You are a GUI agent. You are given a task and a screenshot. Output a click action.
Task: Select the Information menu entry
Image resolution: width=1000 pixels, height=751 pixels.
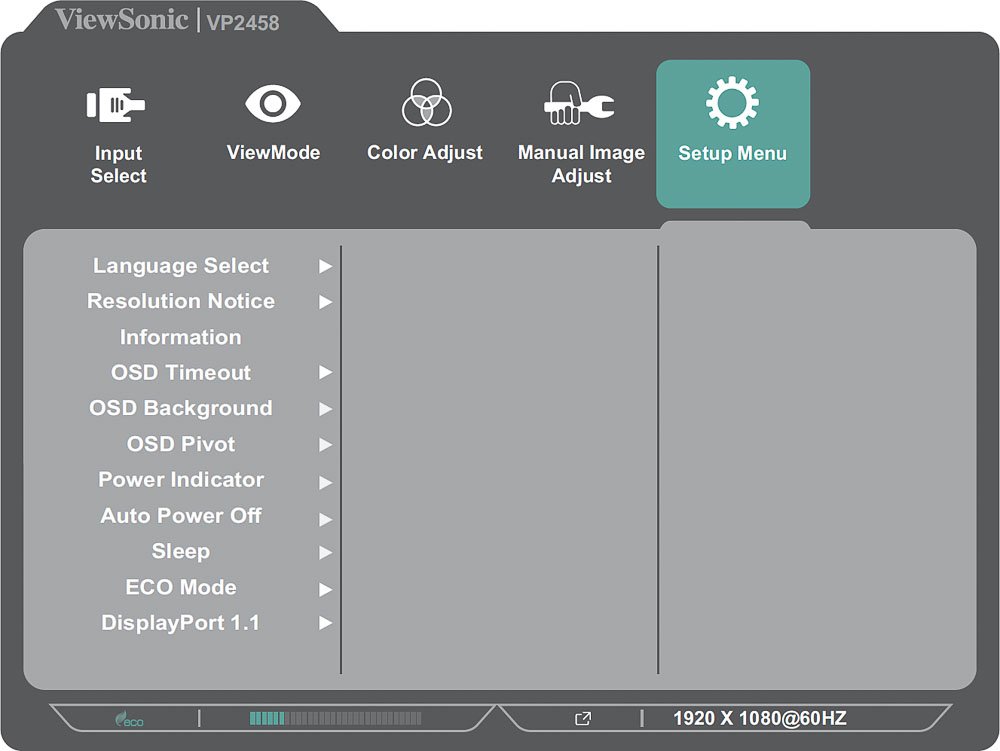[181, 337]
